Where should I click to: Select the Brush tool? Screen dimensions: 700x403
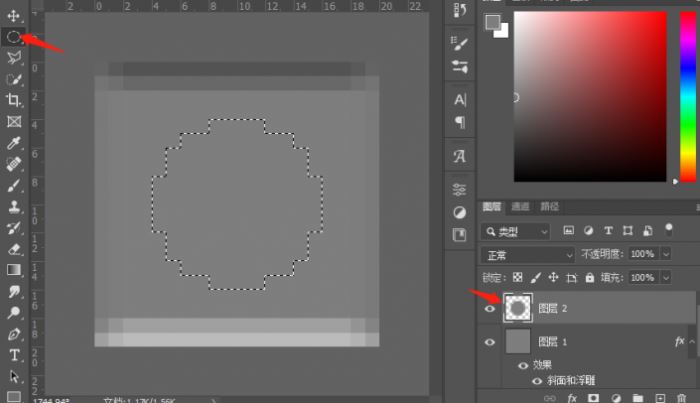coord(14,185)
